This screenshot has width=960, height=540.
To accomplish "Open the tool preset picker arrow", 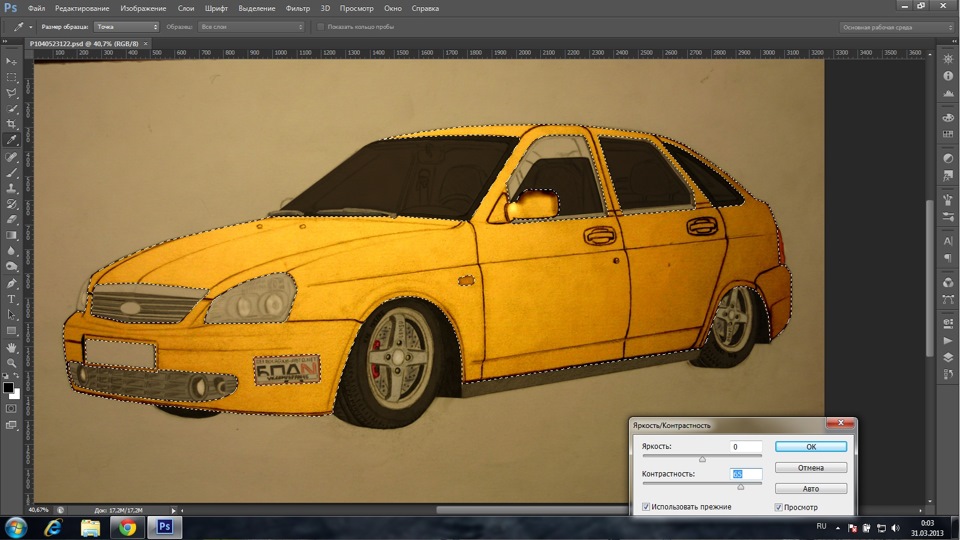I will point(31,27).
